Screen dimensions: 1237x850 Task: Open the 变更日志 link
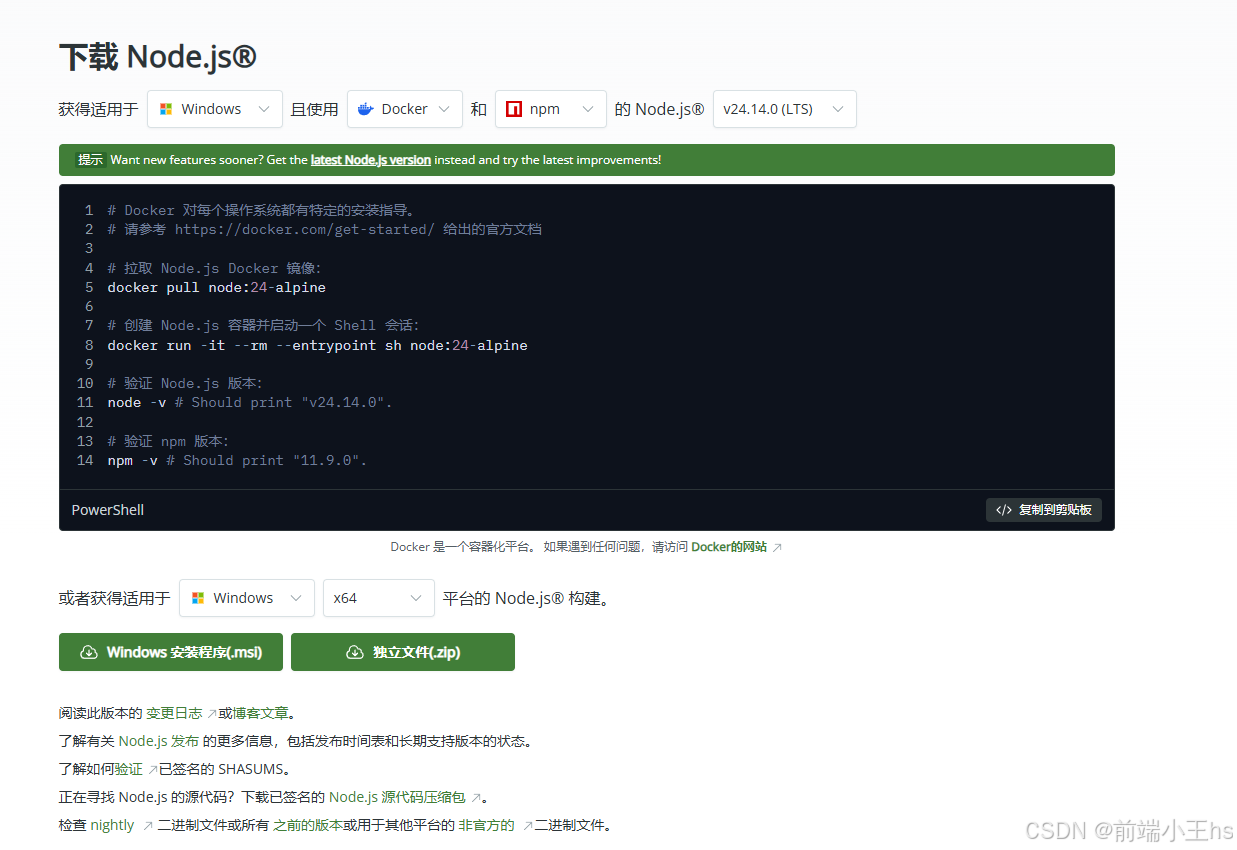pos(174,714)
